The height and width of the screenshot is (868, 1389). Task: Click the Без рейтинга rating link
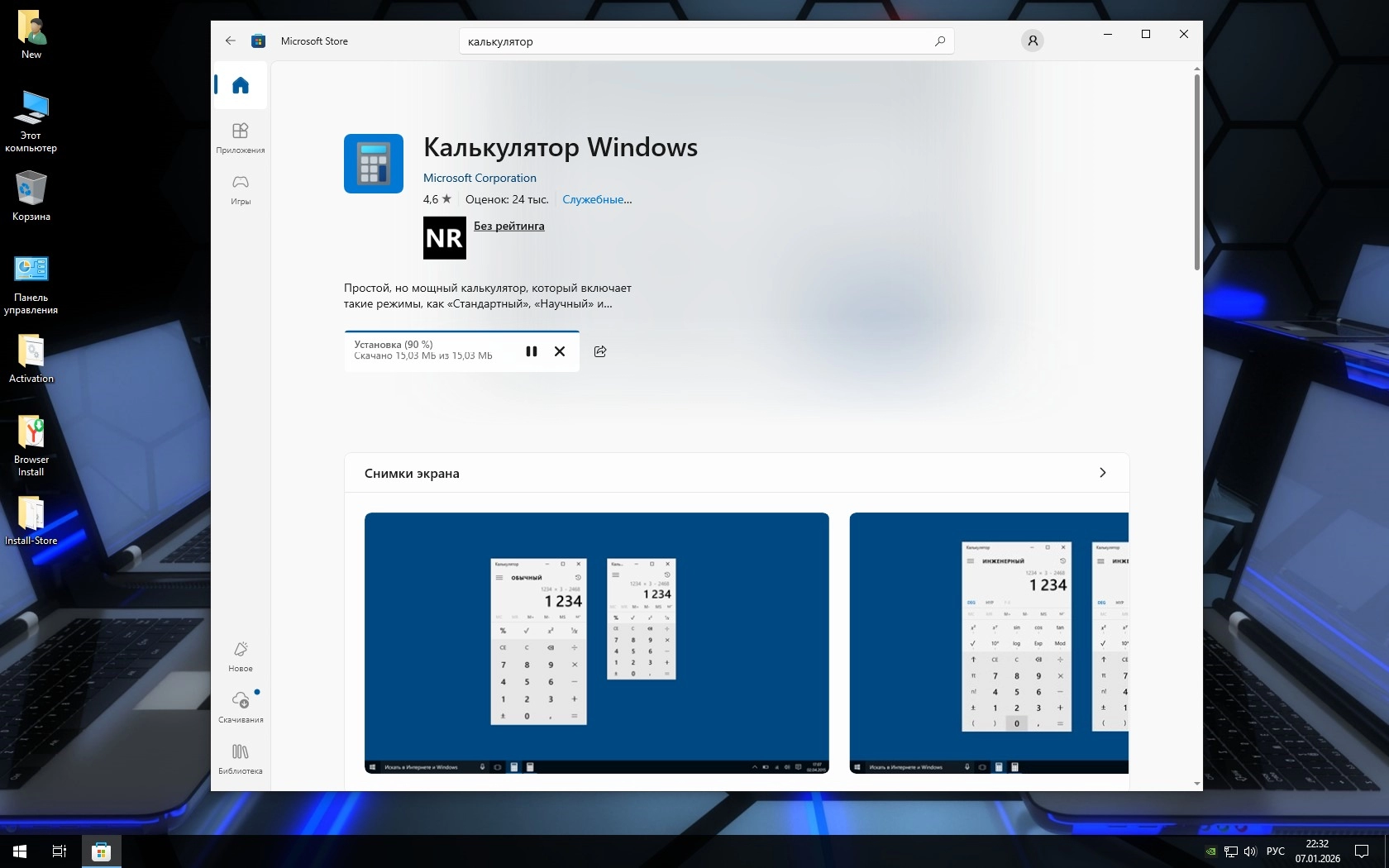tap(509, 226)
